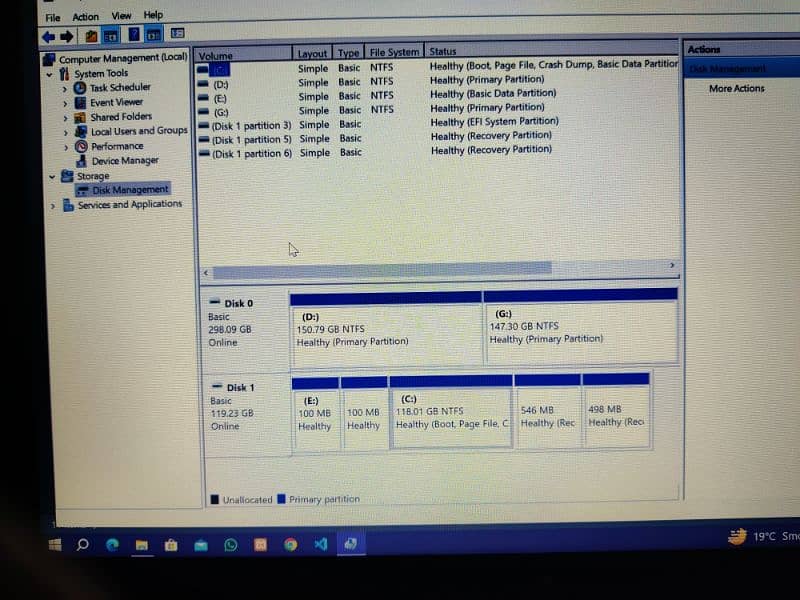Sort by File System column header
The height and width of the screenshot is (600, 800).
394,52
